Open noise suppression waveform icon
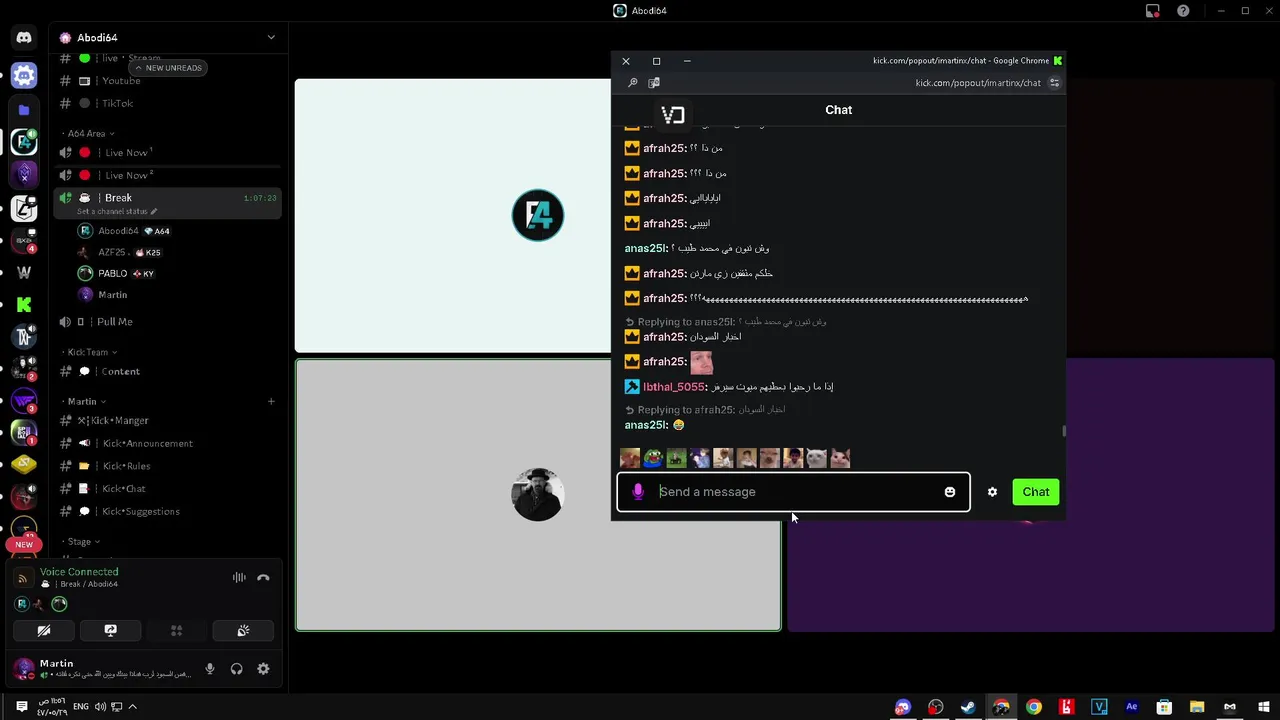 pos(239,577)
